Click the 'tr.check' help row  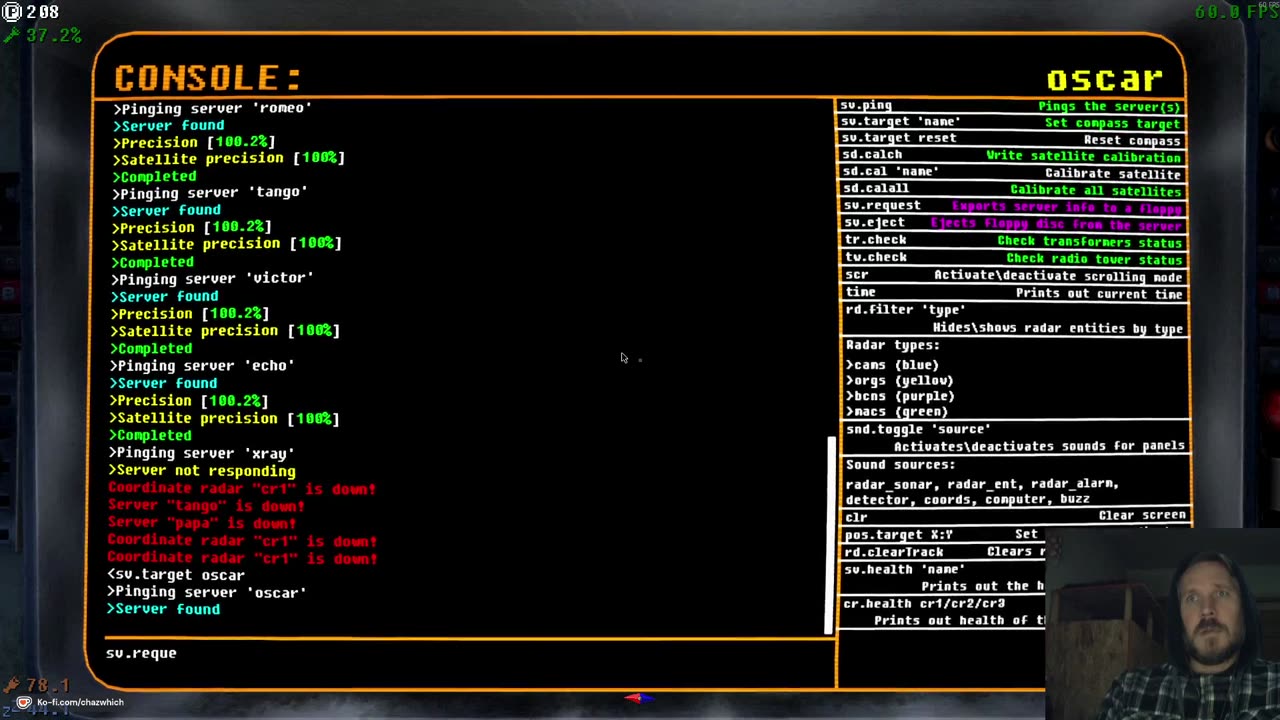click(1012, 241)
